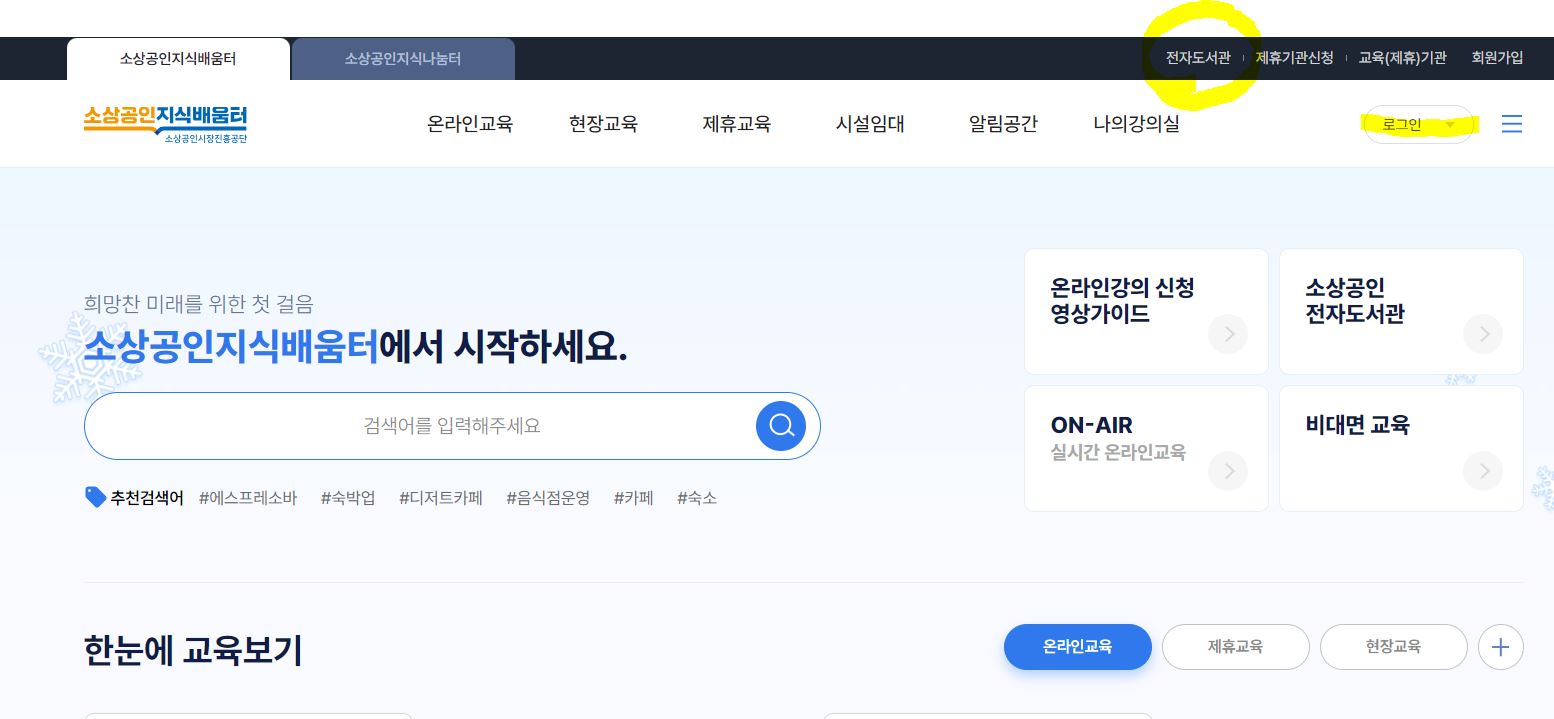The image size is (1554, 719).
Task: Select the 온라인교육 filter button
Action: pos(1078,646)
